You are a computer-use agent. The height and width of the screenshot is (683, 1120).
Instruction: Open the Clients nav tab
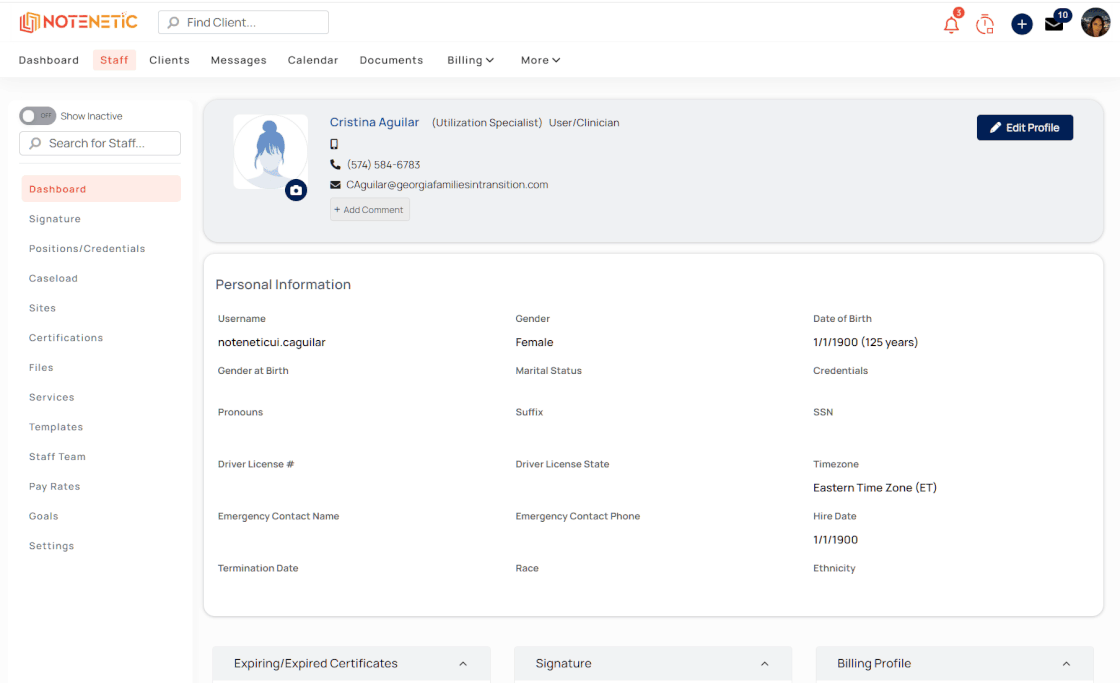coord(169,60)
